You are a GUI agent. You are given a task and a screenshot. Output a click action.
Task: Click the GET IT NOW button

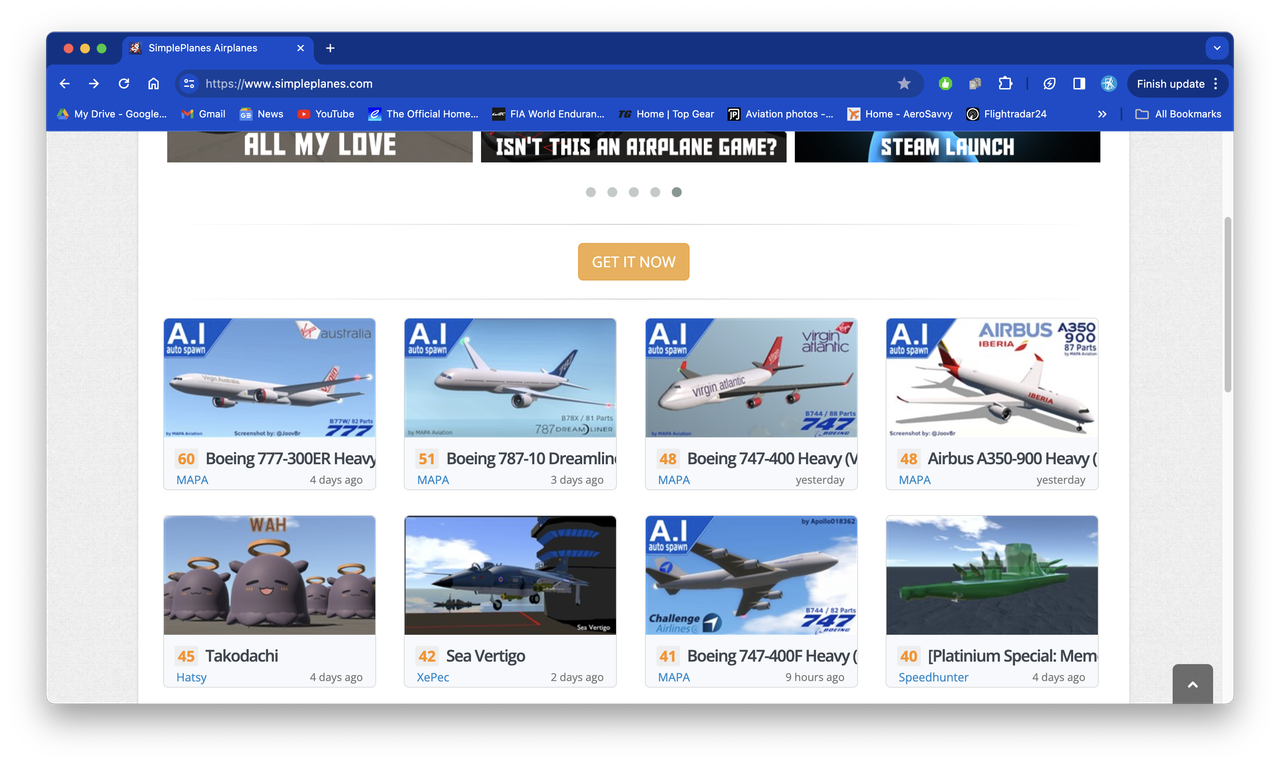tap(634, 262)
